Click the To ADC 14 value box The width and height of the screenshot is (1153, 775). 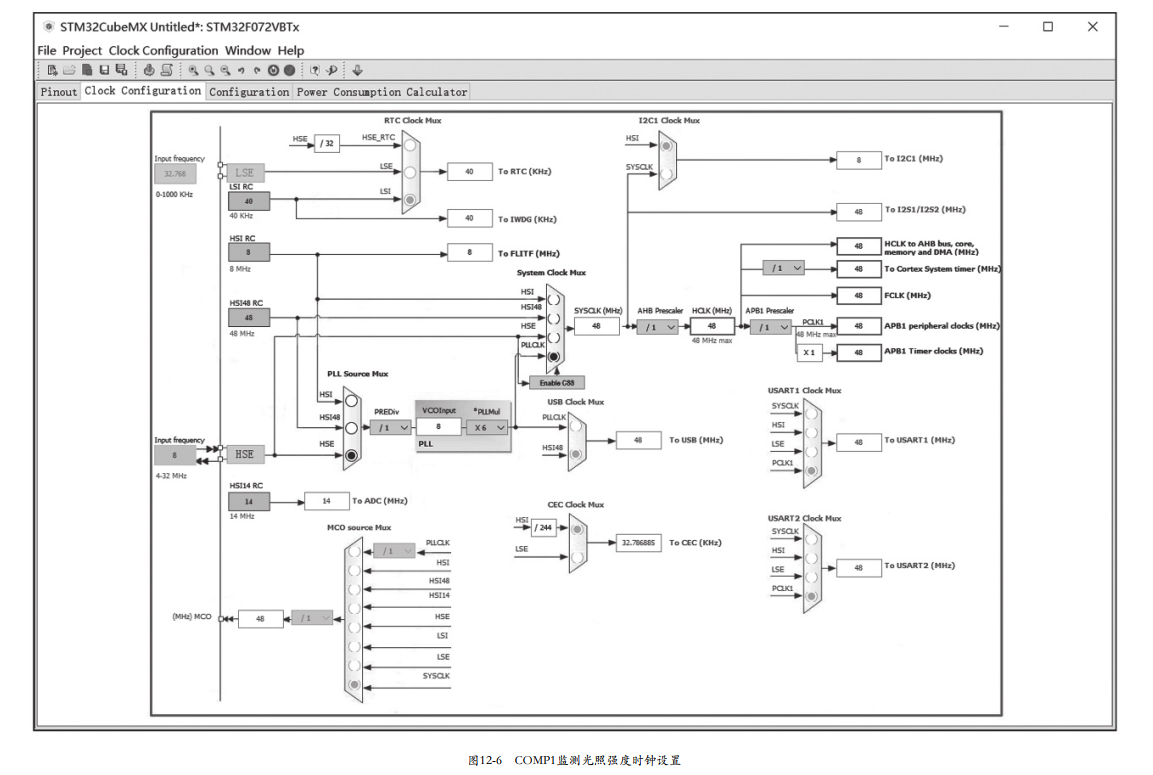coord(326,501)
